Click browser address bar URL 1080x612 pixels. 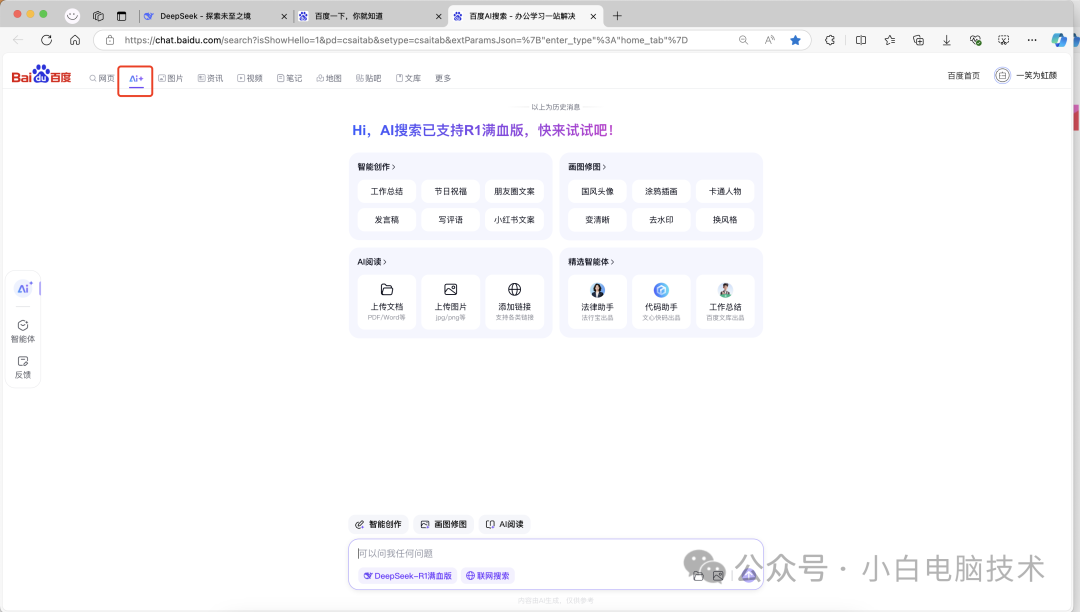[x=406, y=40]
